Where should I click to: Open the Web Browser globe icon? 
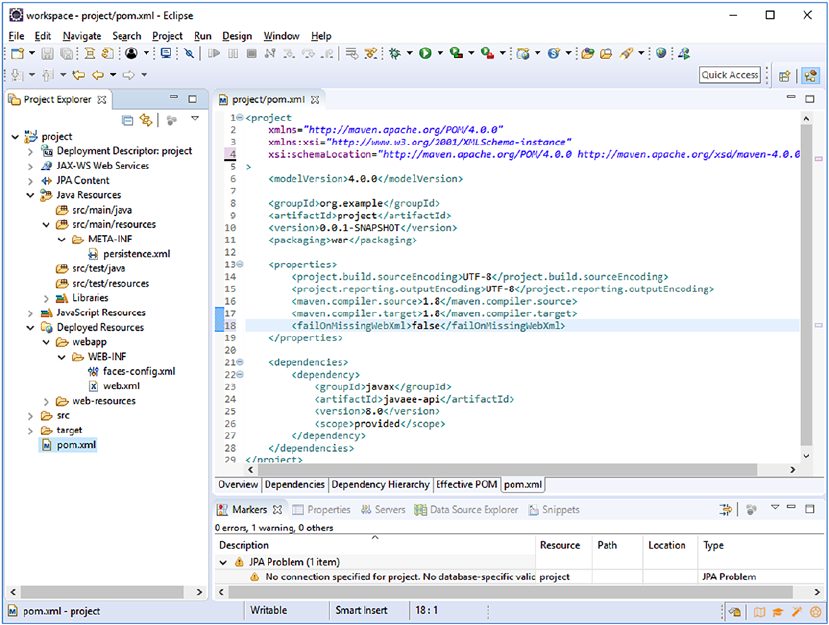coord(661,53)
